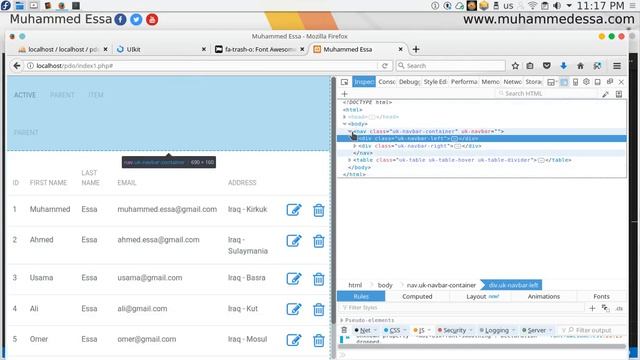Select the body breadcrumb
The height and width of the screenshot is (360, 640).
(x=385, y=285)
